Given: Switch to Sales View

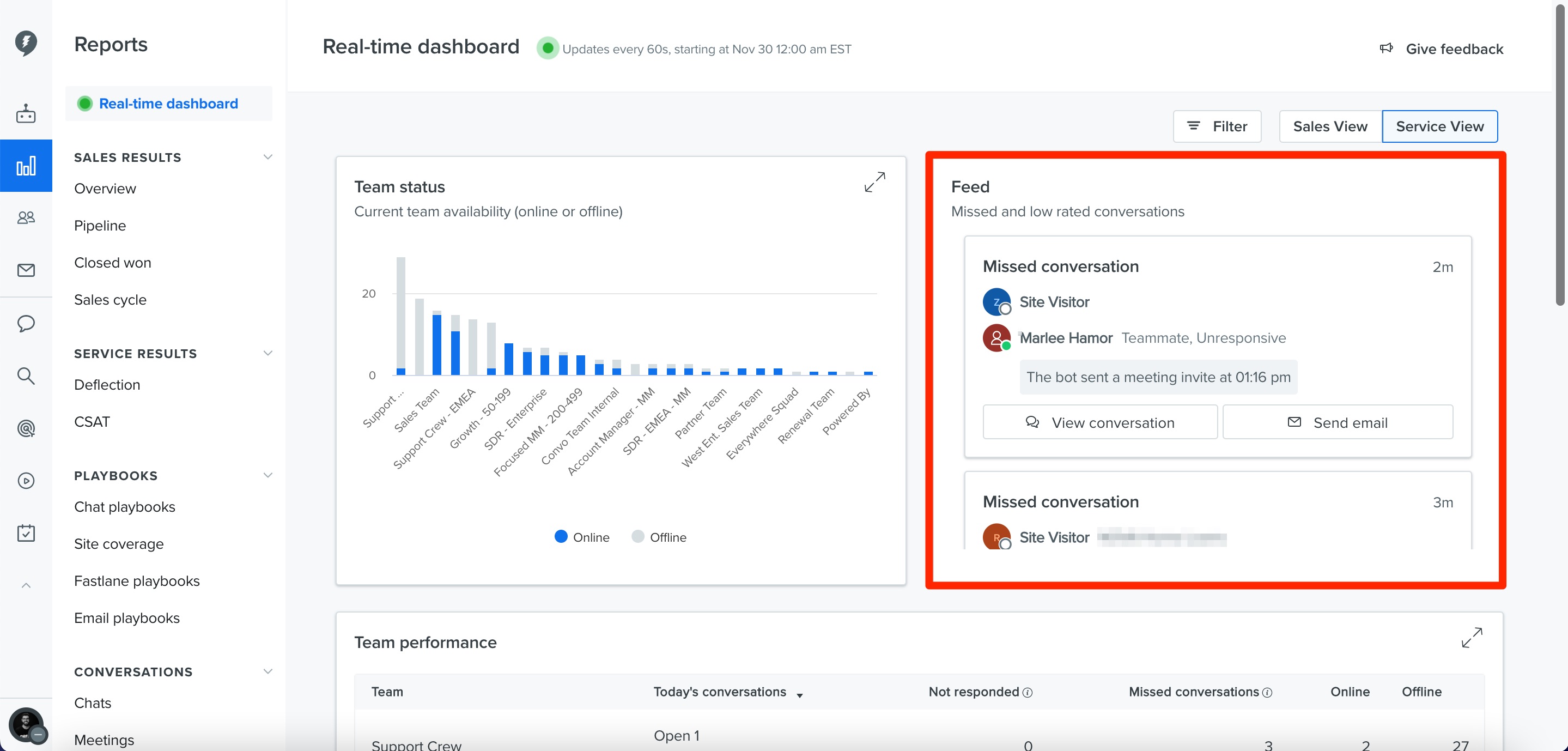Looking at the screenshot, I should pyautogui.click(x=1330, y=126).
